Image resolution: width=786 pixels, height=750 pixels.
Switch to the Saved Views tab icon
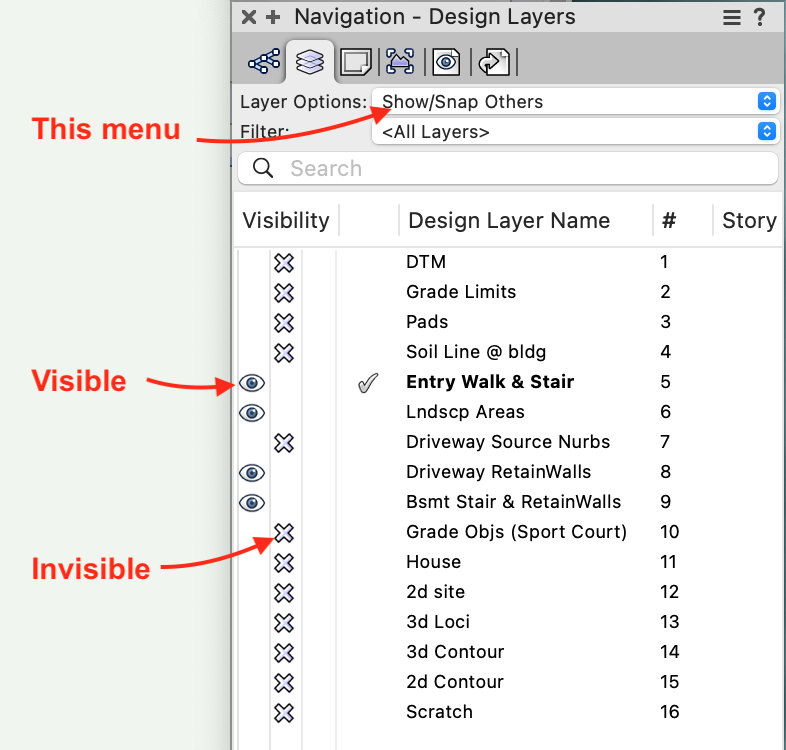[x=446, y=62]
